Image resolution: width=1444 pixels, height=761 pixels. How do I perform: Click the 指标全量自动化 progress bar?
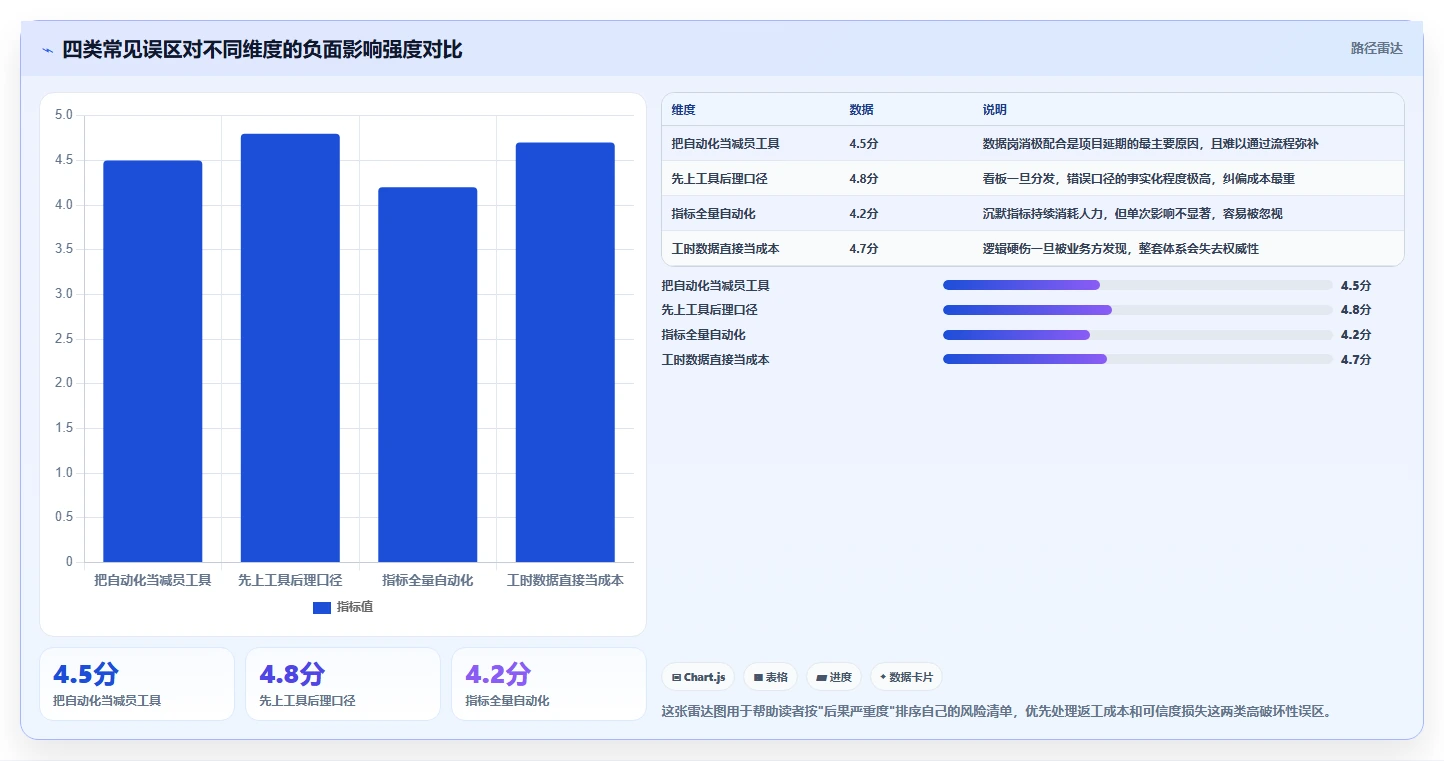(x=1137, y=335)
